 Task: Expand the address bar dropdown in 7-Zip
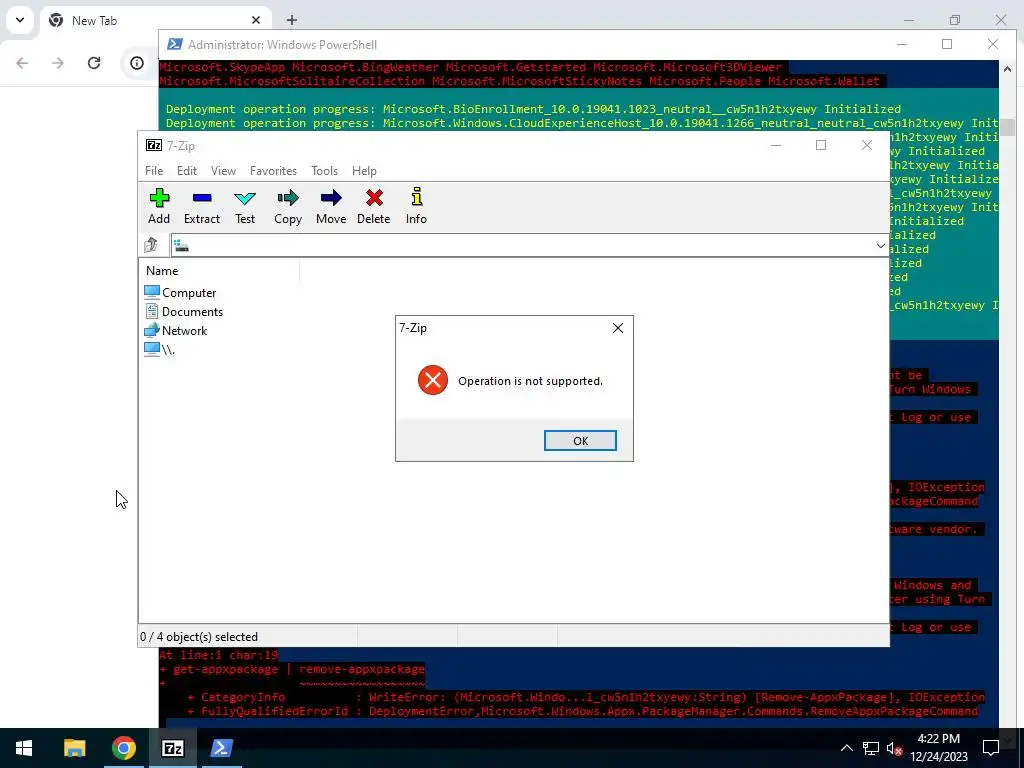(x=880, y=246)
